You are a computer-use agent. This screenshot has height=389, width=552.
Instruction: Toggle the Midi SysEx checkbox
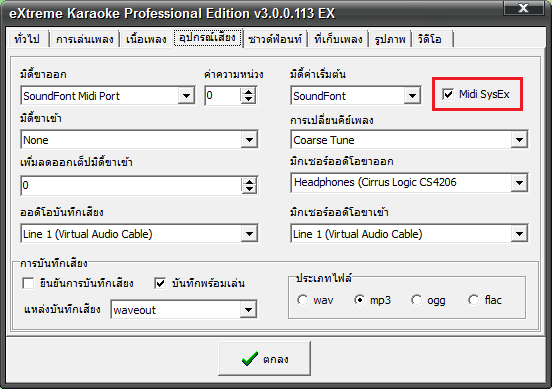click(x=448, y=94)
